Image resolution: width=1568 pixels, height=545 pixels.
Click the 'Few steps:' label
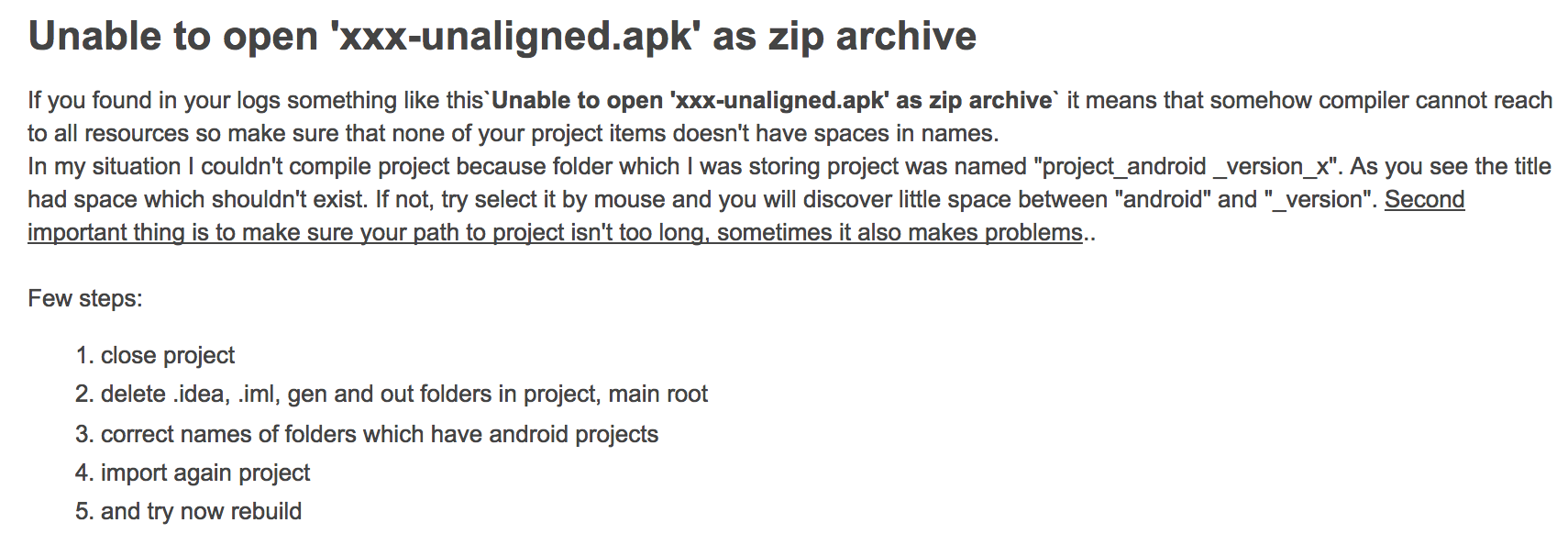click(x=85, y=298)
